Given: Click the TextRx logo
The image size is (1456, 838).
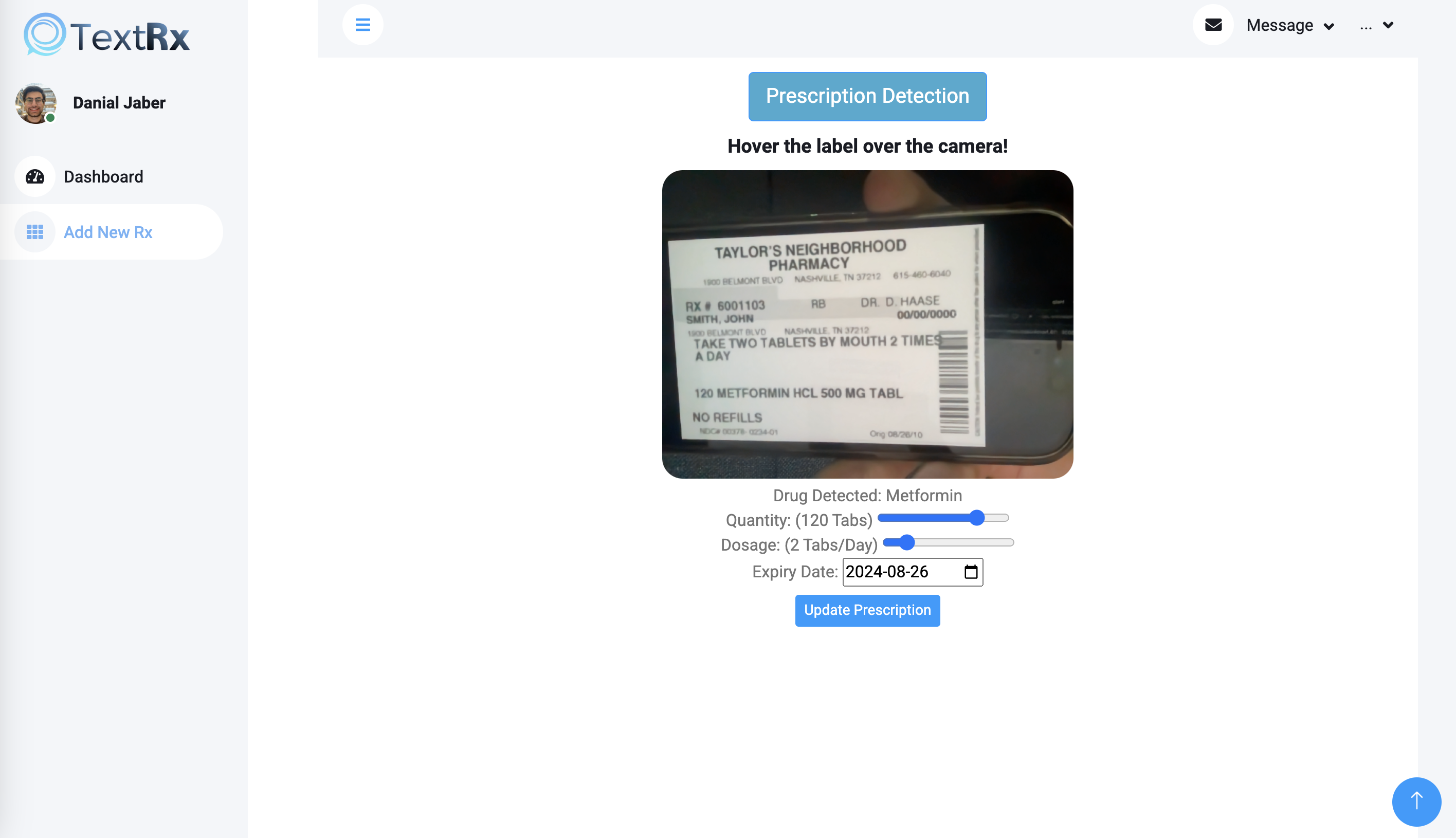Looking at the screenshot, I should click(106, 34).
